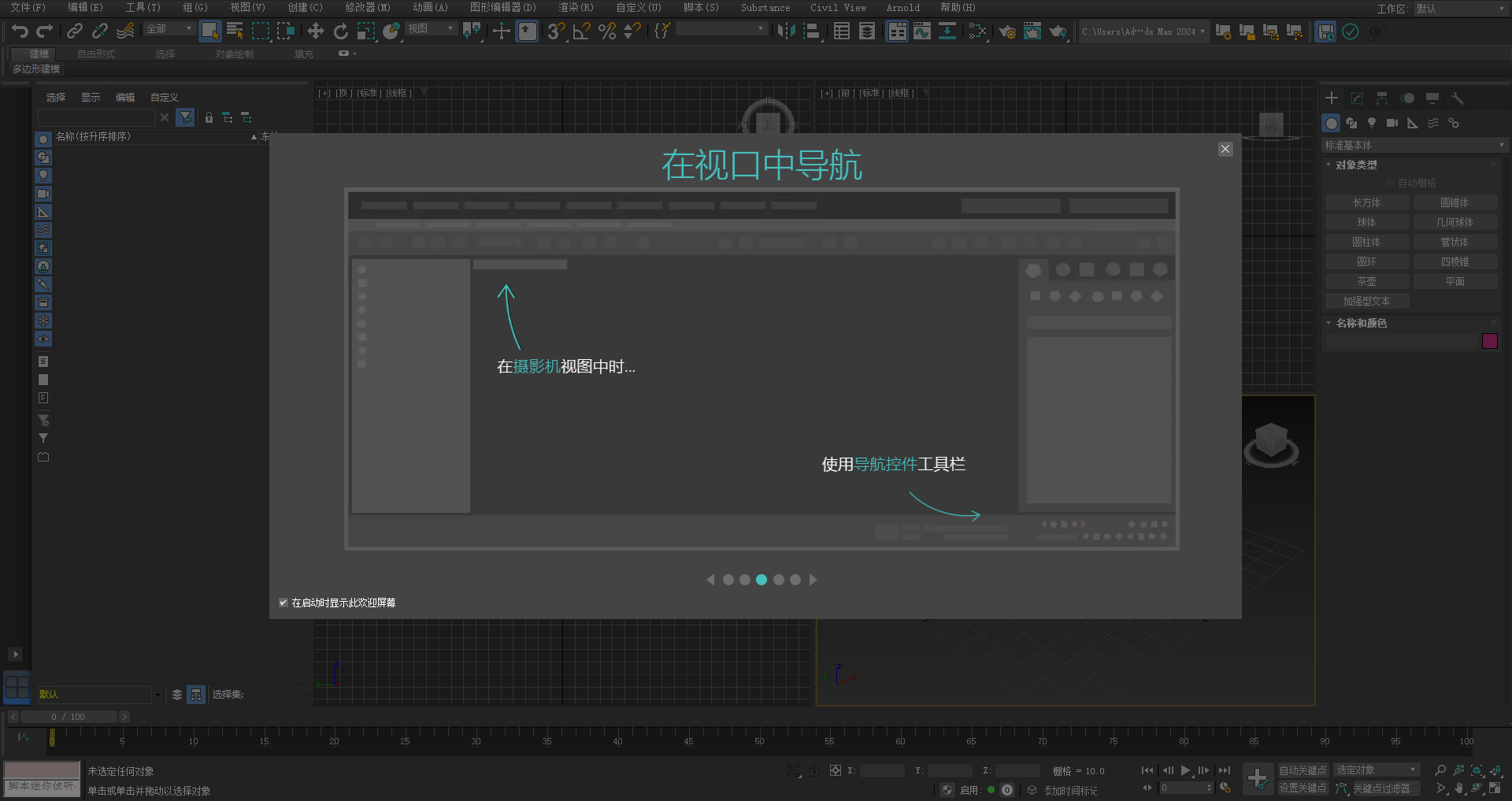Toggle the 设置关键点 set key mode
This screenshot has width=1512, height=801.
pyautogui.click(x=1303, y=788)
